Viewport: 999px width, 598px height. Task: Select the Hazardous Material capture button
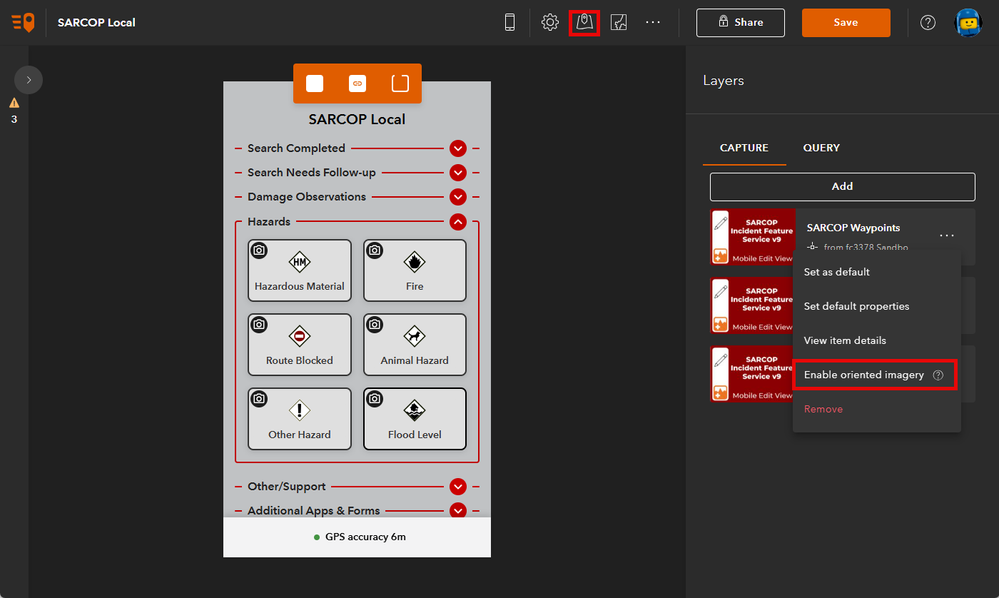point(299,270)
